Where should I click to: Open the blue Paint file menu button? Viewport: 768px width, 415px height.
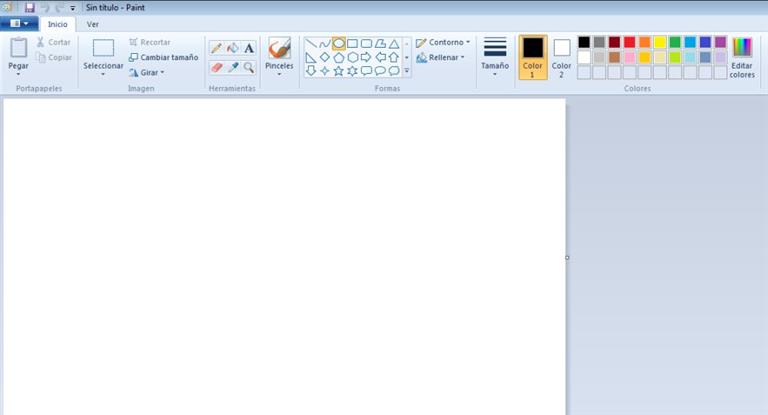(19, 24)
